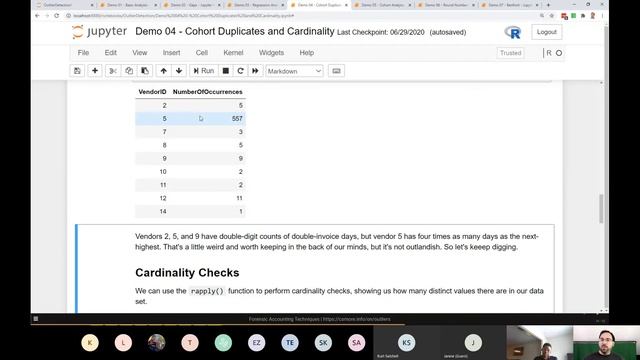
Task: Bookmark this page with the star icon
Action: [x=552, y=16]
